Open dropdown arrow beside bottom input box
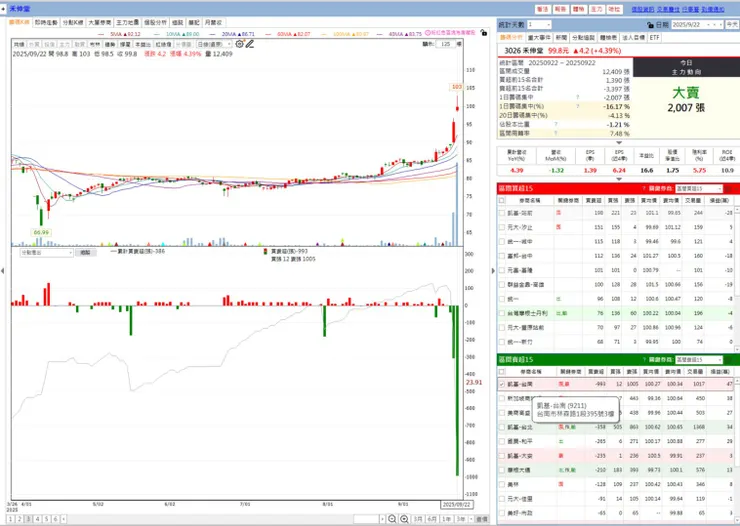Viewport: 740px width, 526px height. 382,519
